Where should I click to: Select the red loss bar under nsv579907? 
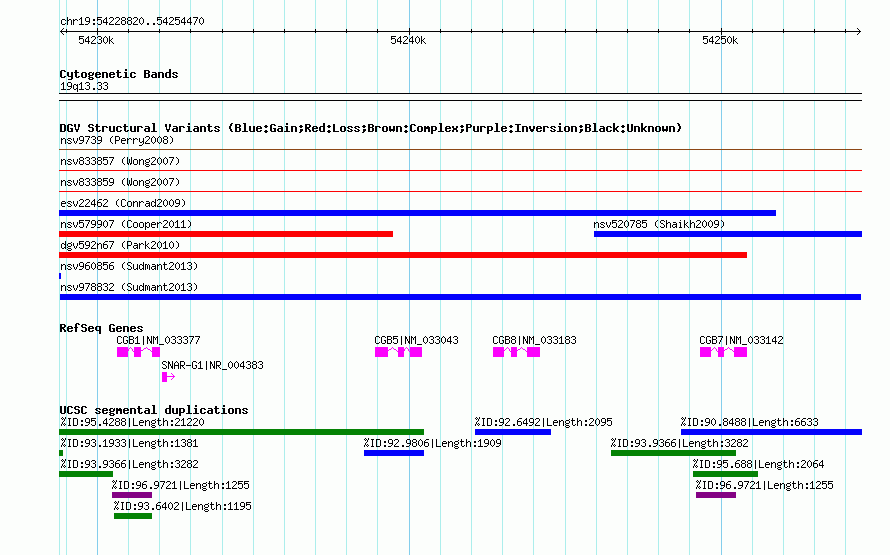pos(226,234)
